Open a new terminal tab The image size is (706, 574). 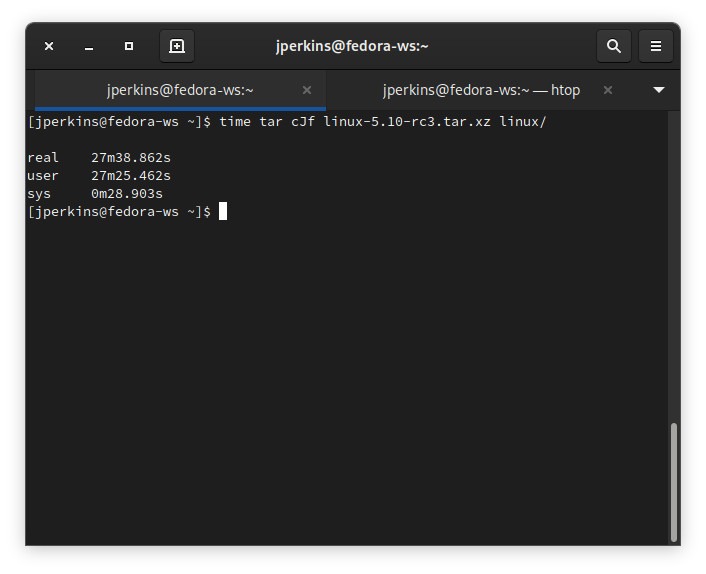(176, 46)
